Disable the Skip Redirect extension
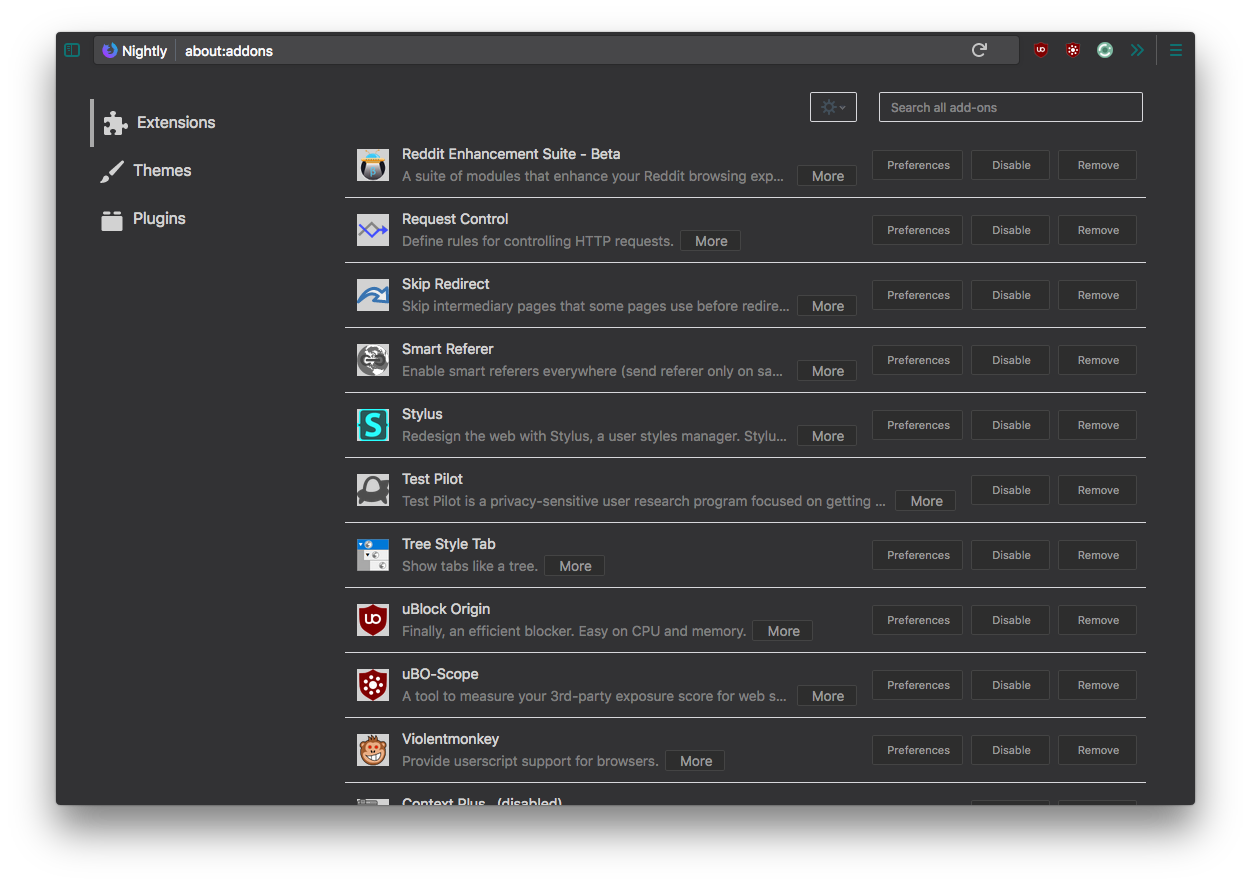The width and height of the screenshot is (1251, 885). [x=1011, y=295]
